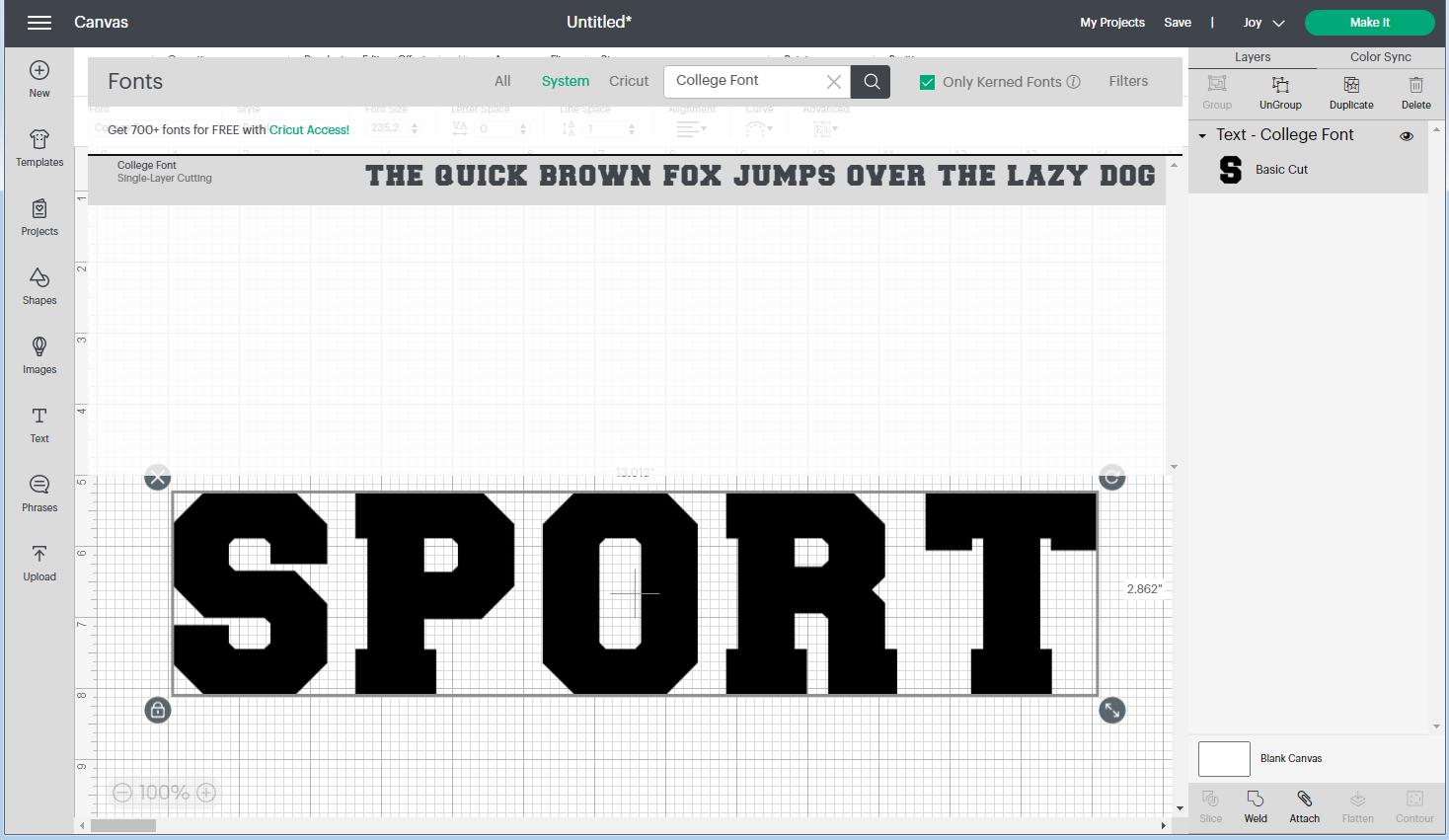Open the Images library

tap(39, 355)
